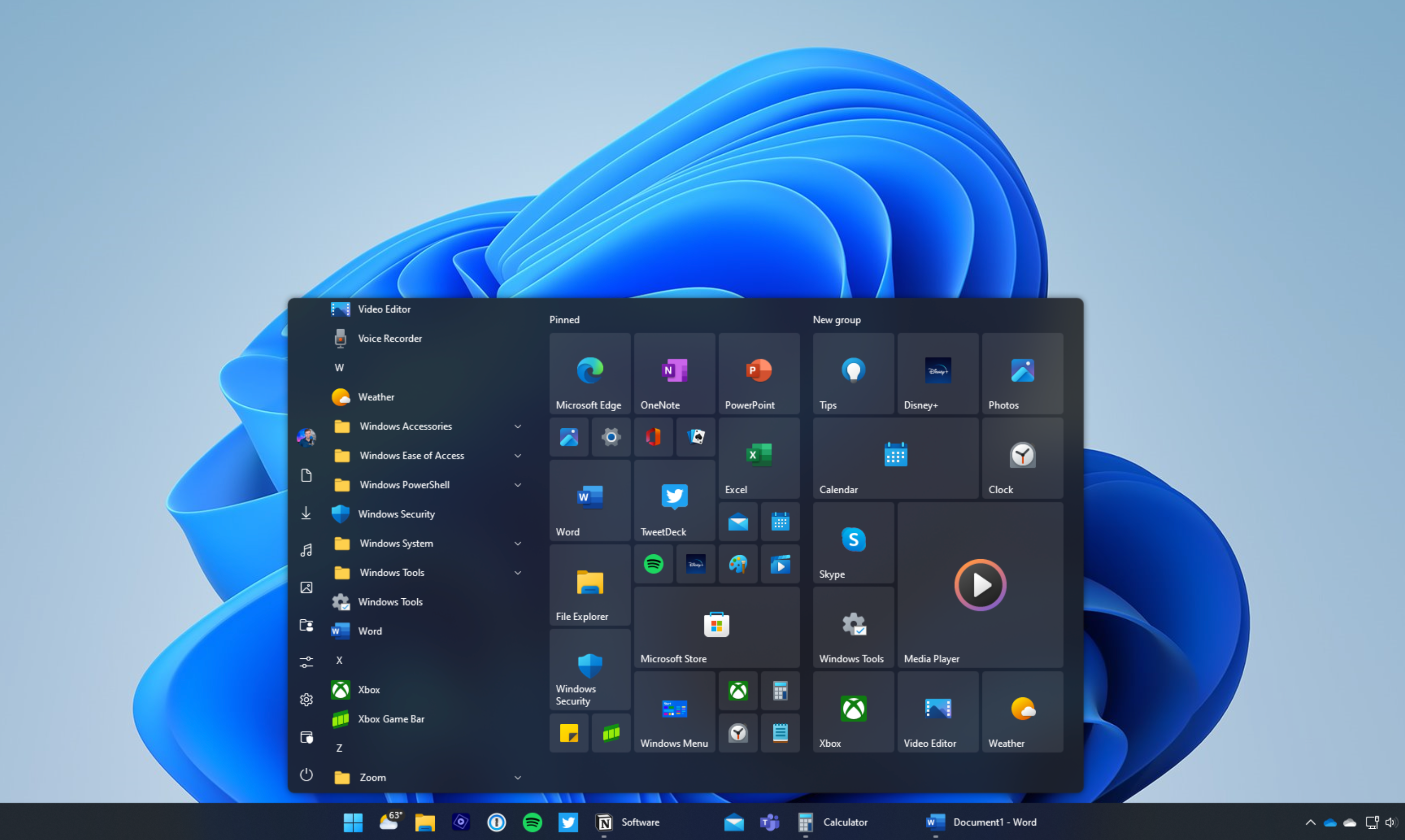Launch the Windows Security tile
The image size is (1405, 840).
tap(589, 669)
